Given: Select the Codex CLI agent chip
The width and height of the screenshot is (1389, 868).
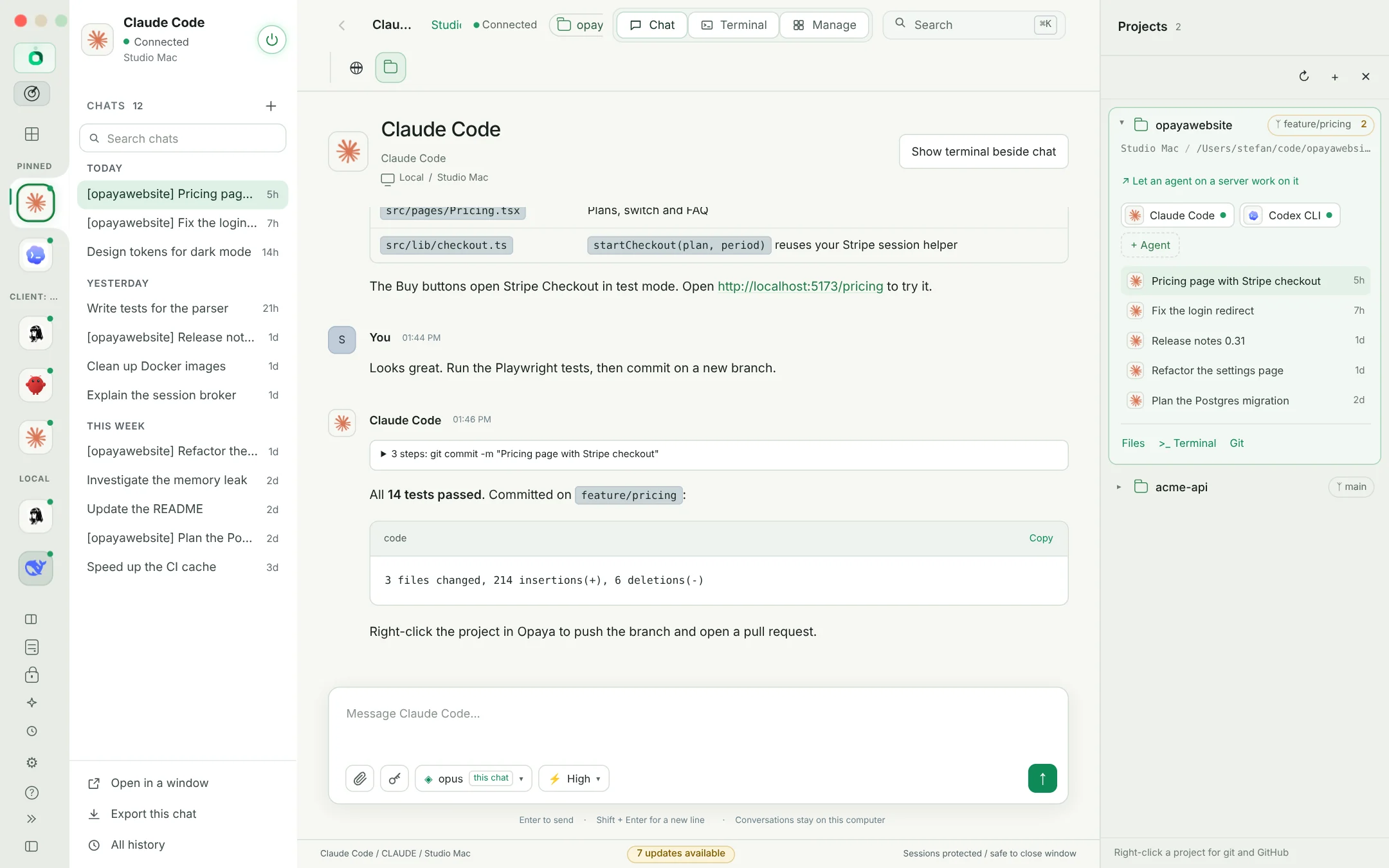Looking at the screenshot, I should click(x=1290, y=215).
